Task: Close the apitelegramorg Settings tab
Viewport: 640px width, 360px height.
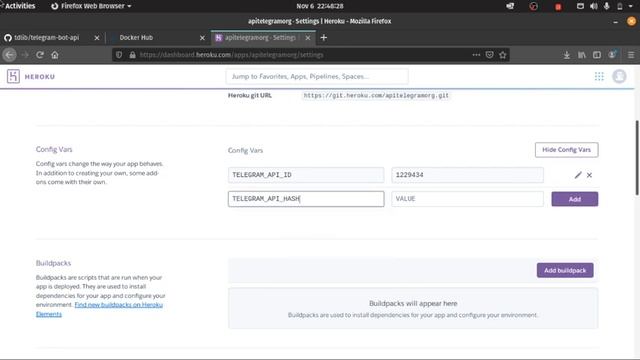Action: click(308, 38)
